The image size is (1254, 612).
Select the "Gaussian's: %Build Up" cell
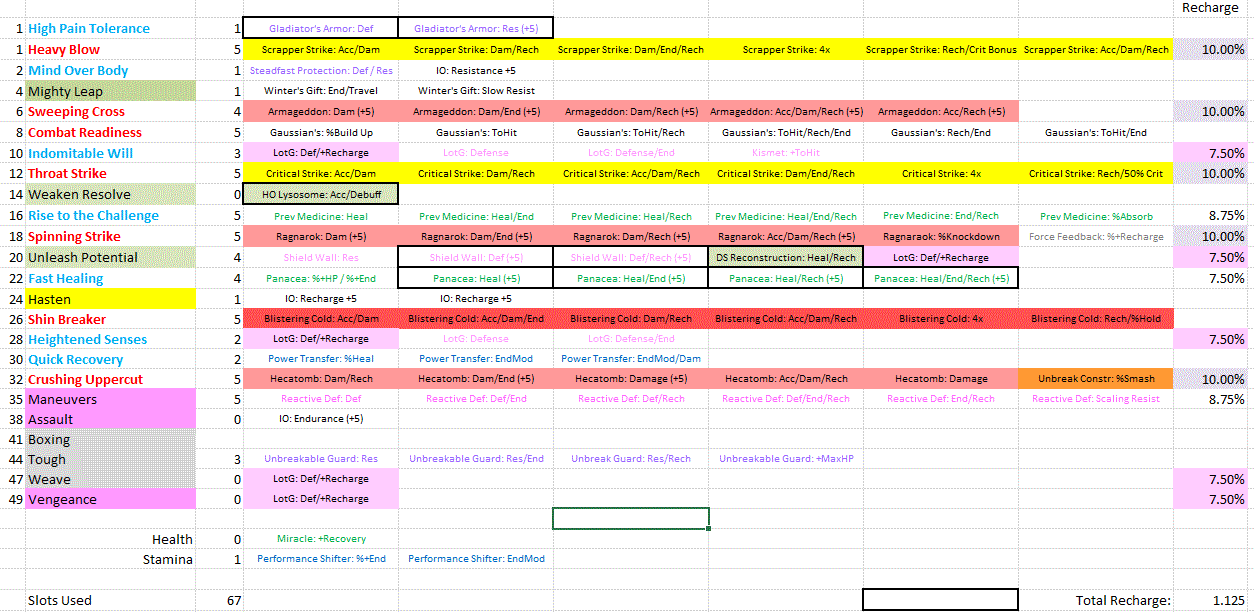pos(320,133)
